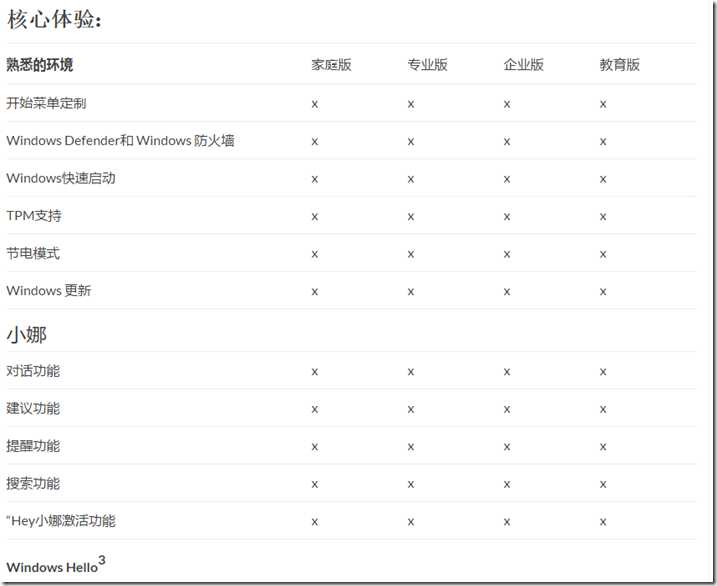Click the 教育版 column header
This screenshot has width=717, height=586.
(x=620, y=64)
